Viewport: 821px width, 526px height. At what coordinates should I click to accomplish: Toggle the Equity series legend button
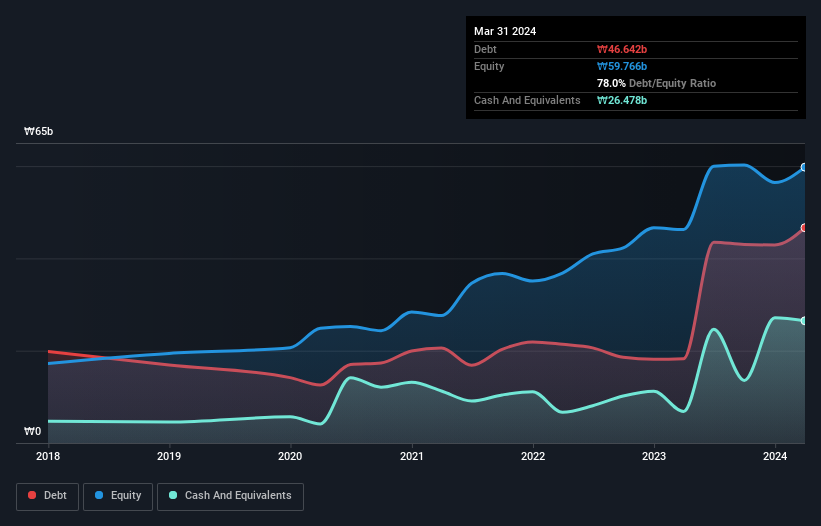coord(118,496)
